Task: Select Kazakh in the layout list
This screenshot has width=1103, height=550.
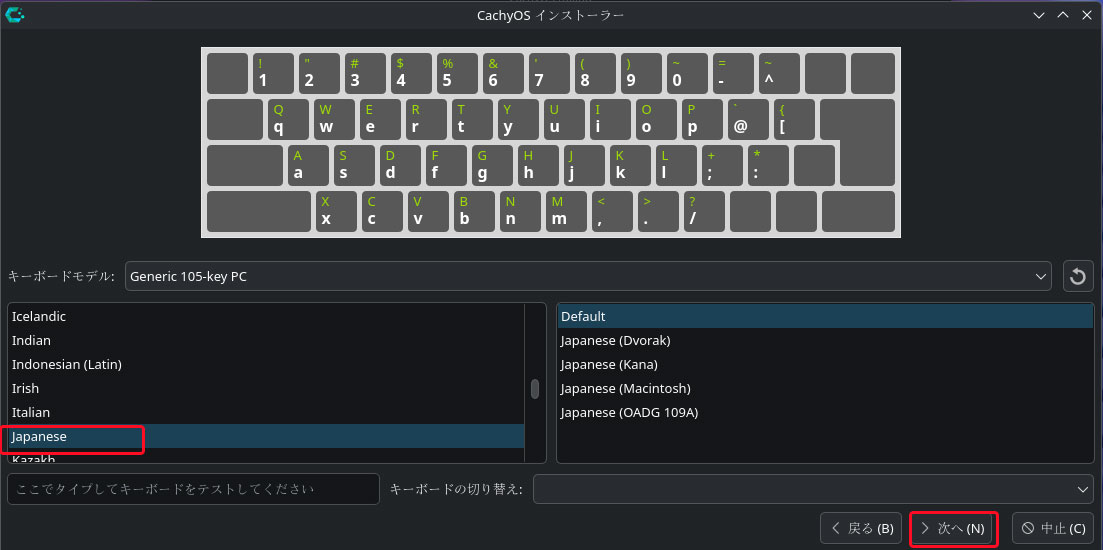Action: (266, 457)
